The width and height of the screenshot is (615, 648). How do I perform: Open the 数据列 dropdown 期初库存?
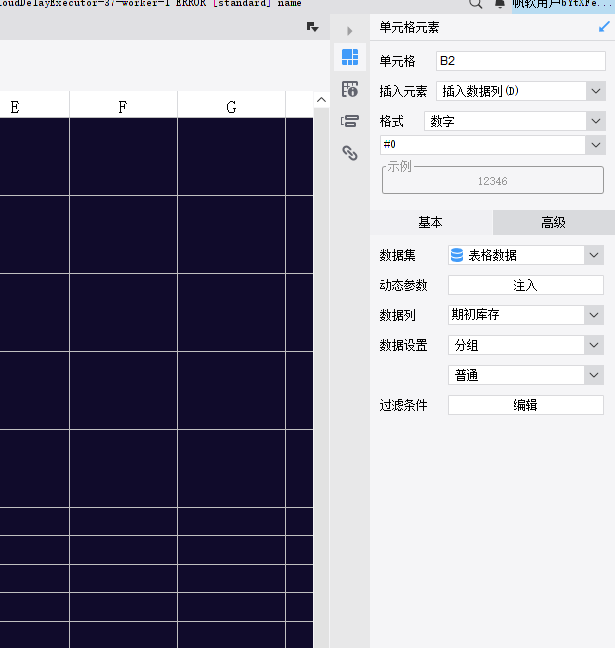pyautogui.click(x=526, y=315)
